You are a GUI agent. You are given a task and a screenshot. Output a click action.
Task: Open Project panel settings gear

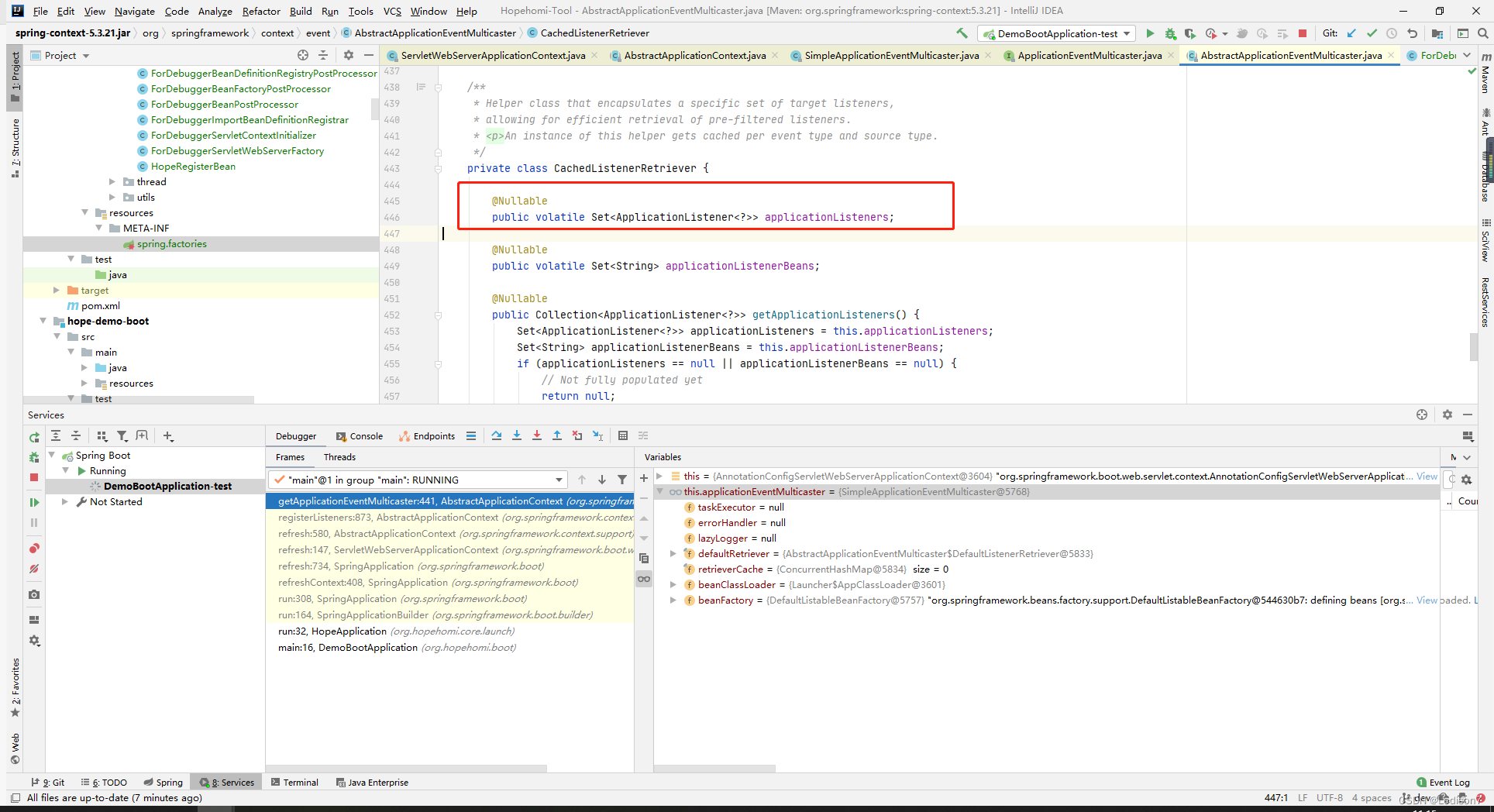[349, 55]
